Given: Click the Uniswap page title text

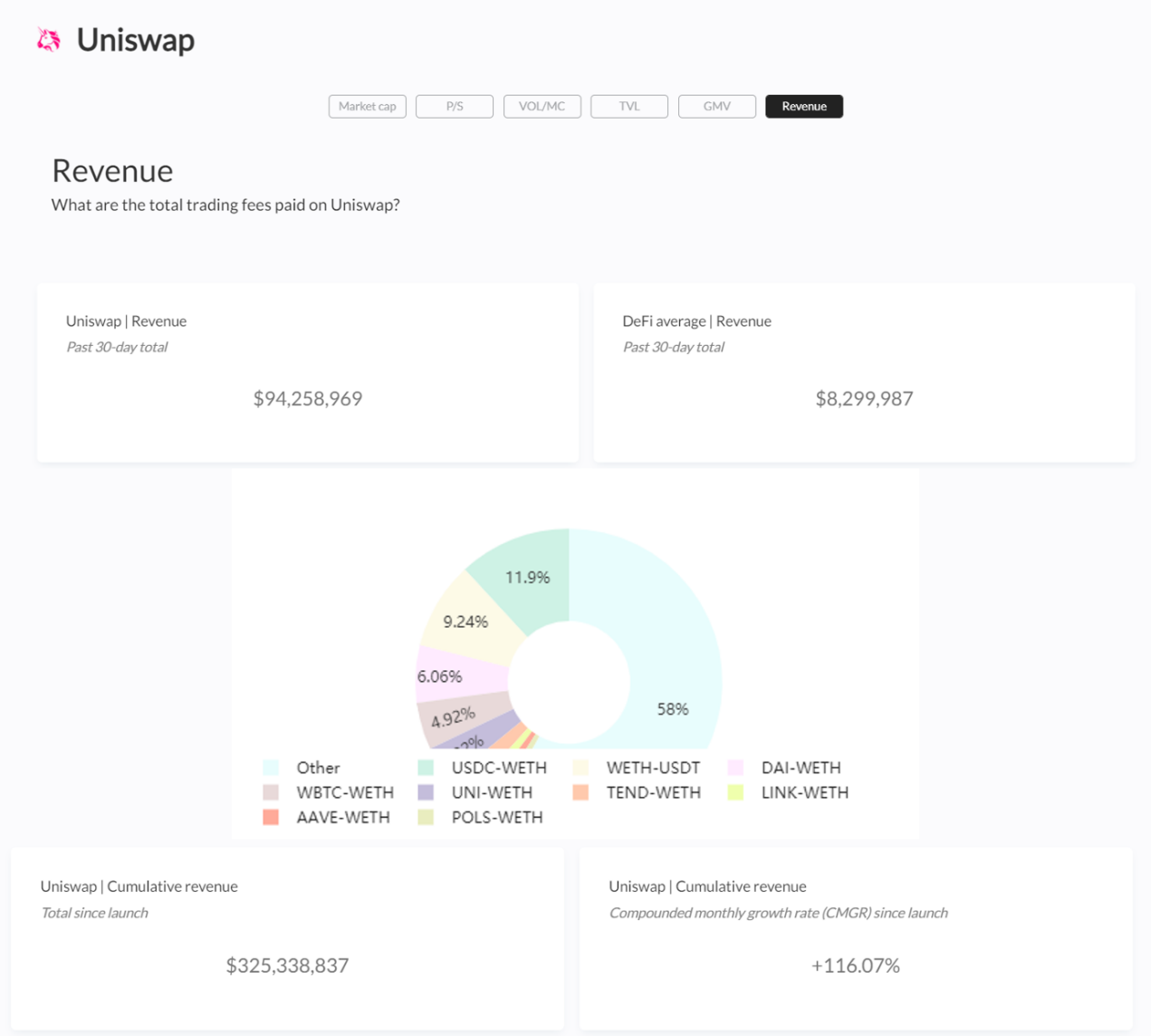Looking at the screenshot, I should (x=135, y=40).
